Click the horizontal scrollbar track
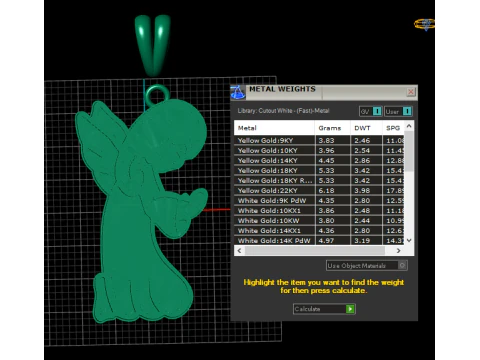The image size is (480, 360). 315,251
